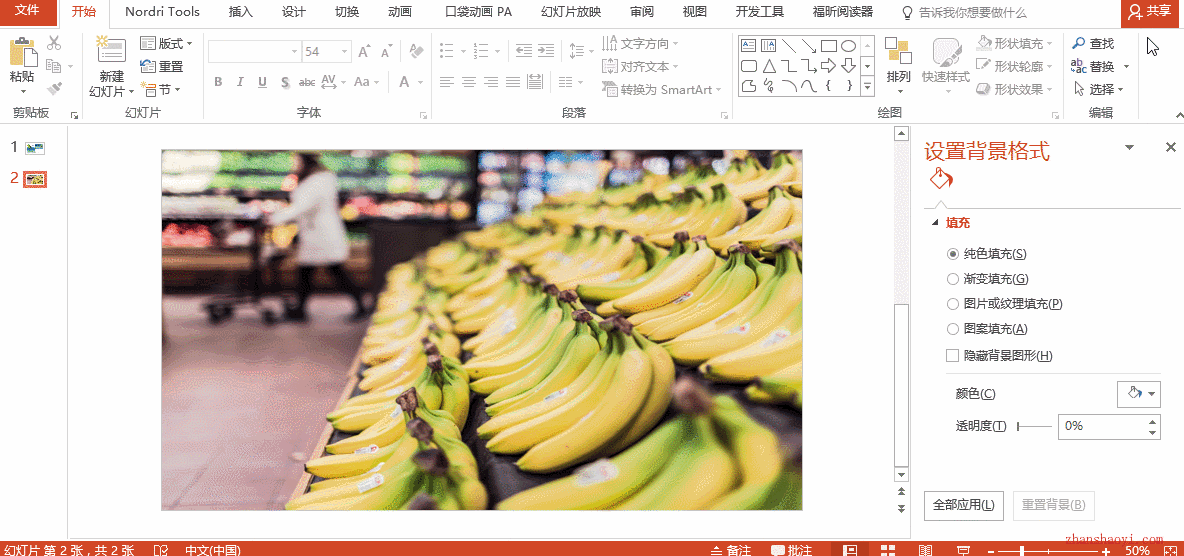Click the 粘贴 paste icon

tap(22, 53)
